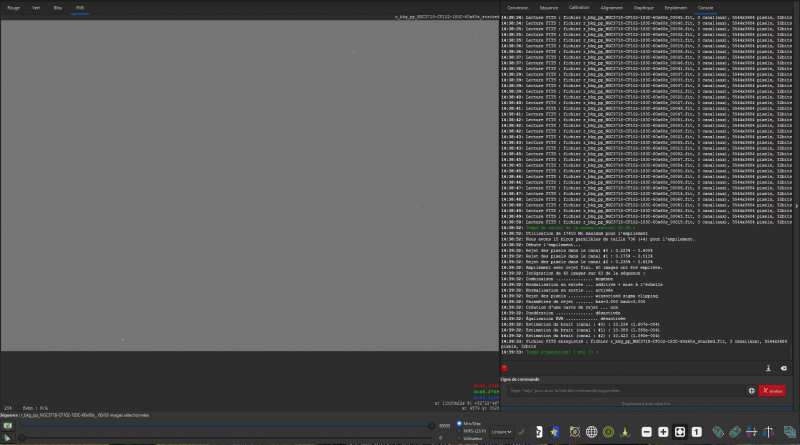Click the star detection icon
This screenshot has width=800, height=445.
[x=555, y=432]
